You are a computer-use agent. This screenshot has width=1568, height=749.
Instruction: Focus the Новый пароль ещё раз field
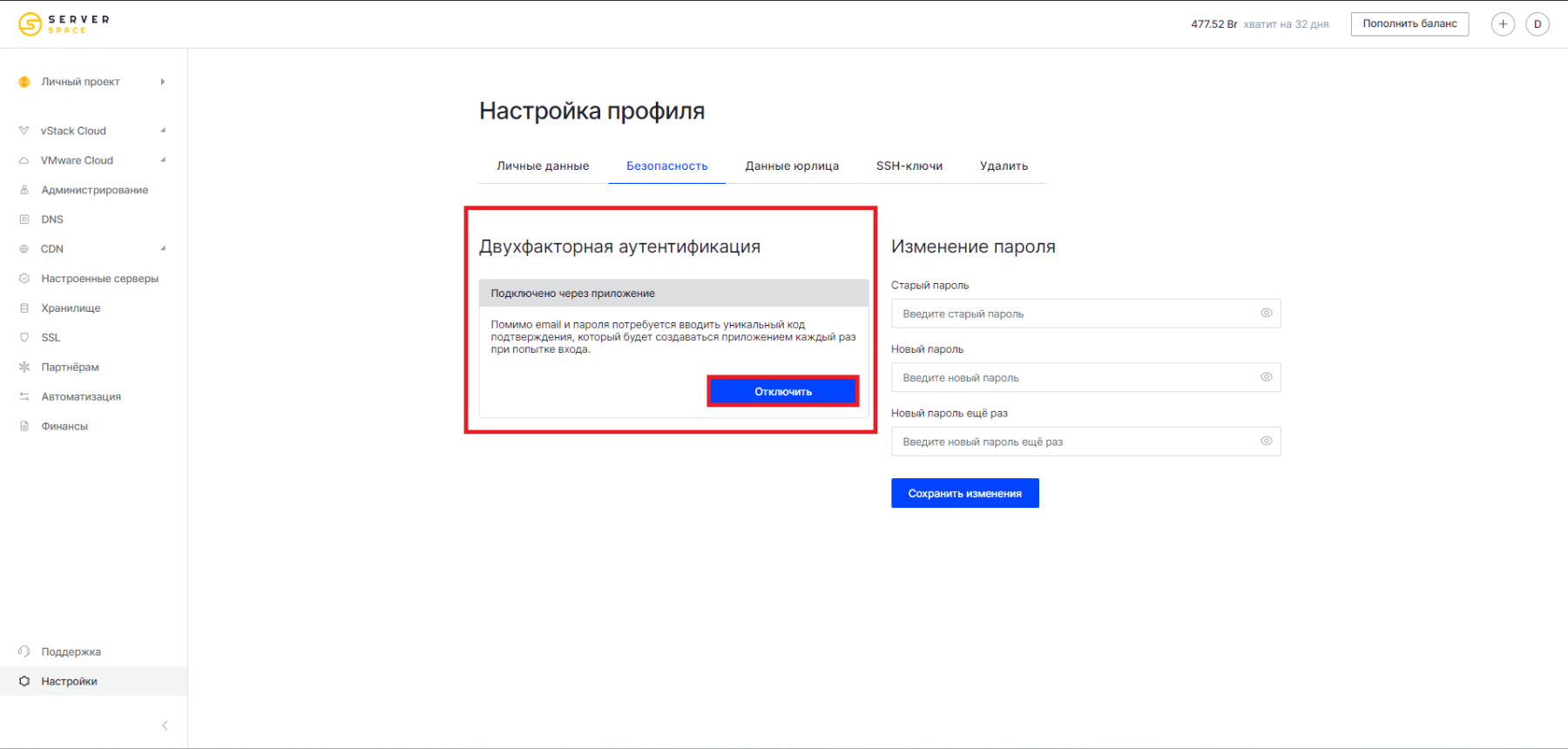1085,442
